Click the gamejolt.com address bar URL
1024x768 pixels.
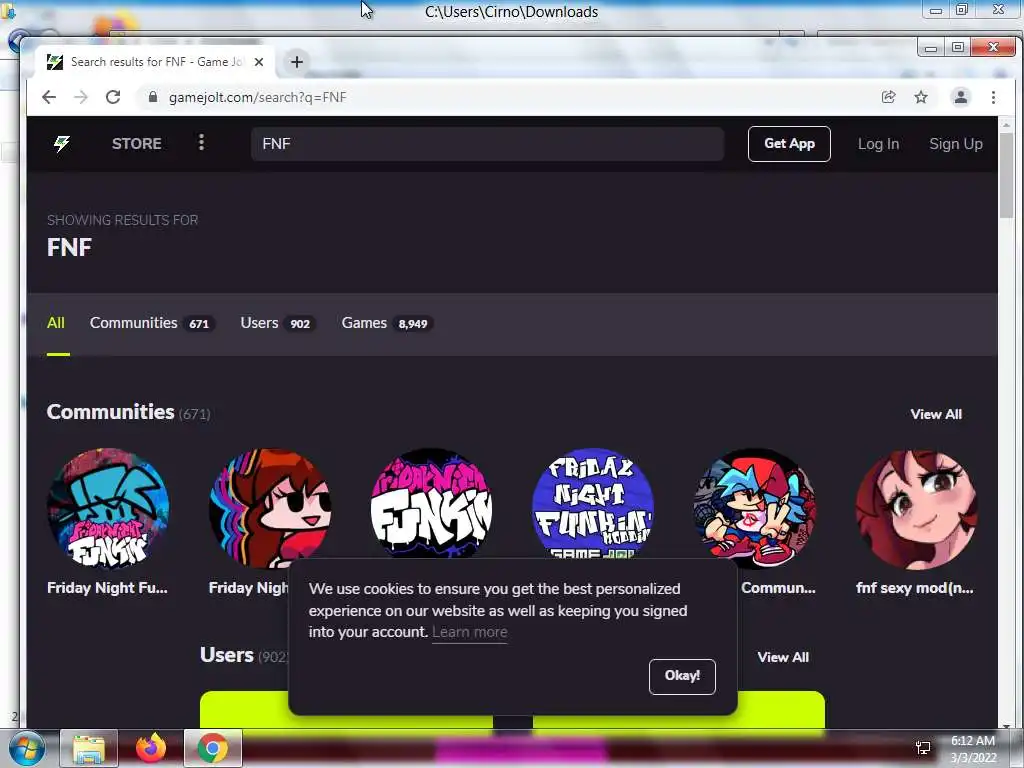coord(257,97)
